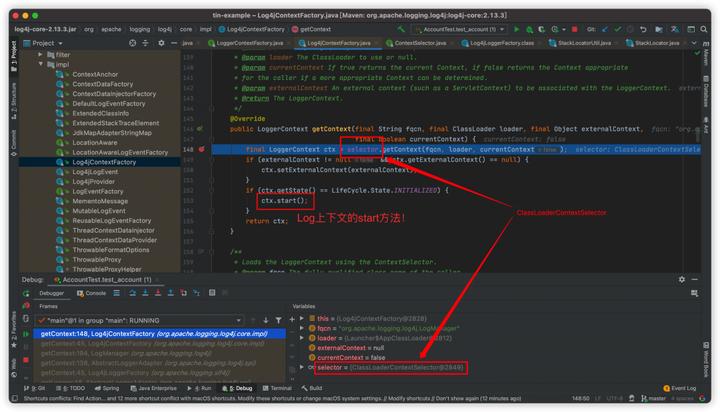Move to the next frame with the down arrow

[x=265, y=320]
